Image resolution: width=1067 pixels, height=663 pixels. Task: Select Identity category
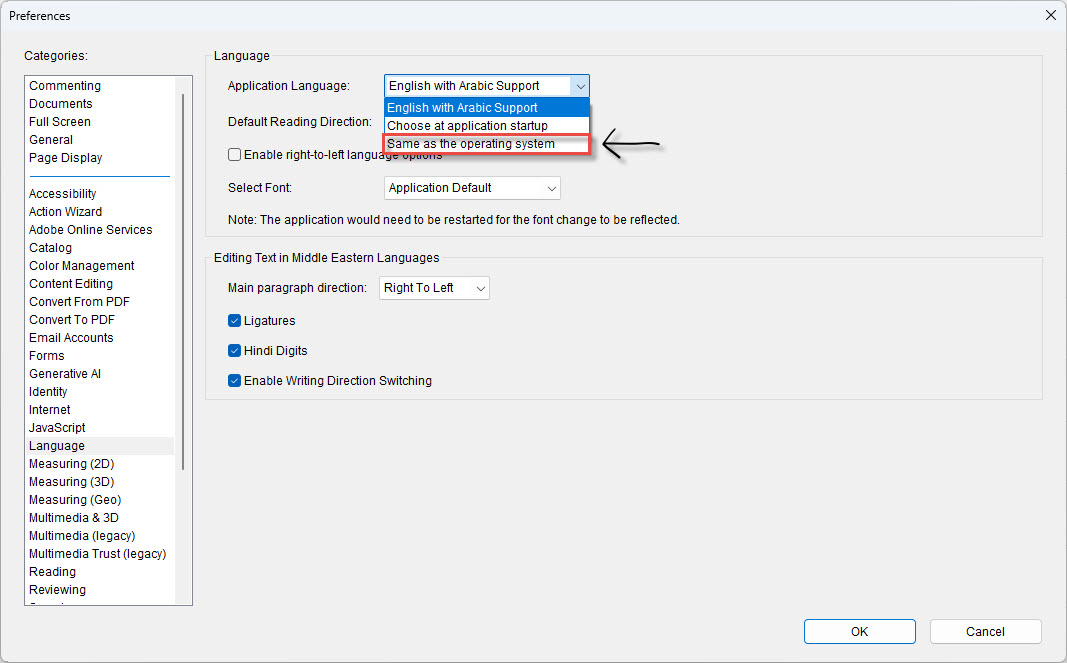48,392
